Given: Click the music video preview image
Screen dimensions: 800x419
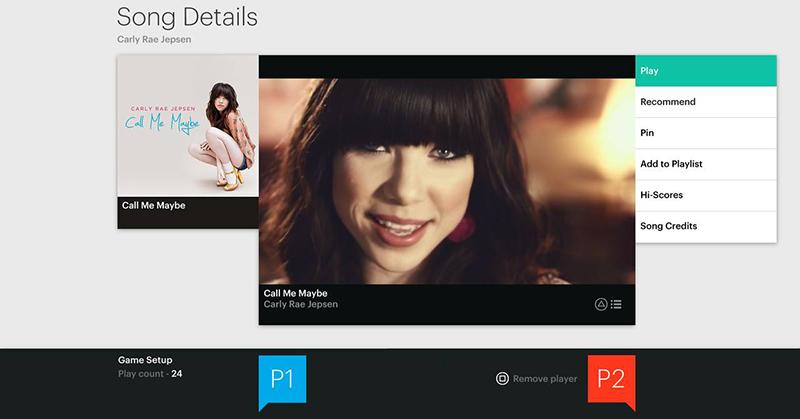Looking at the screenshot, I should (x=447, y=181).
